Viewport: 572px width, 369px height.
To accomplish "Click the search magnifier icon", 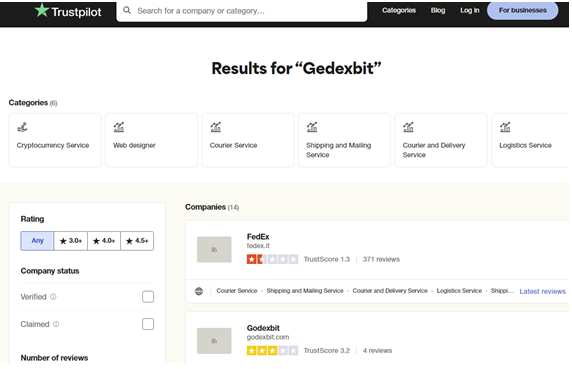I will click(x=127, y=10).
